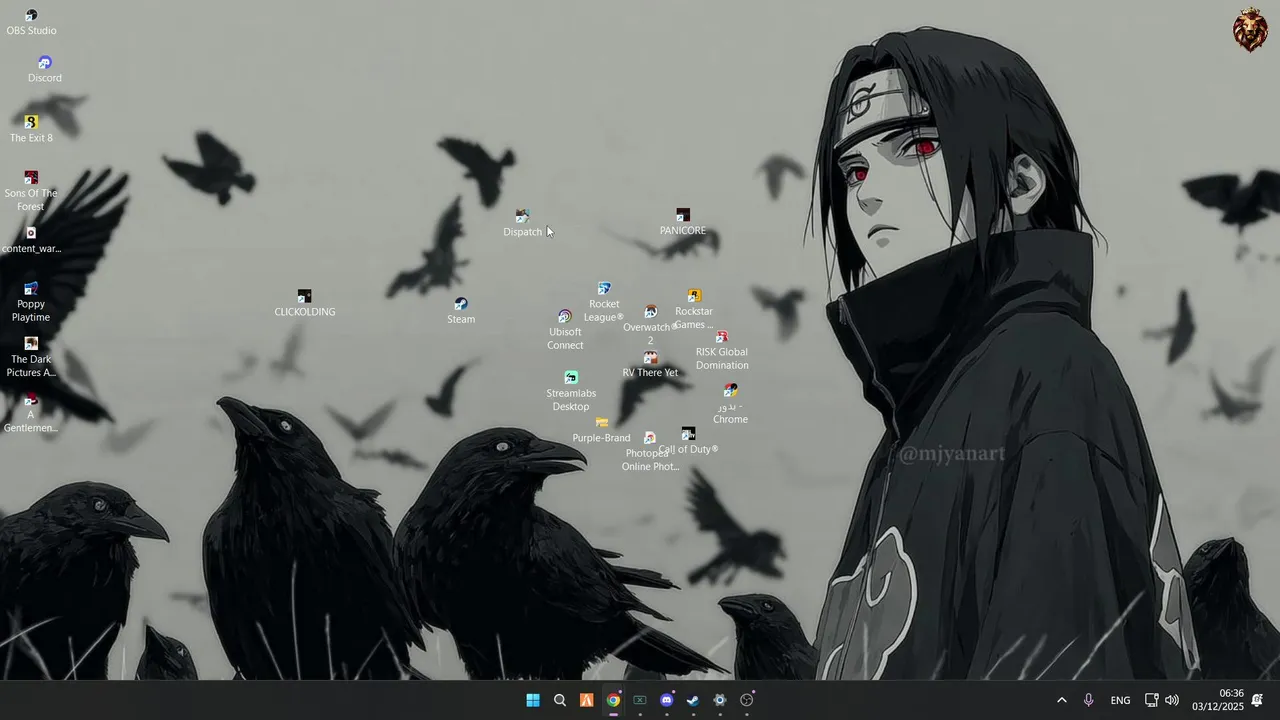1280x720 pixels.
Task: Open the Settings gear in the taskbar
Action: (720, 700)
